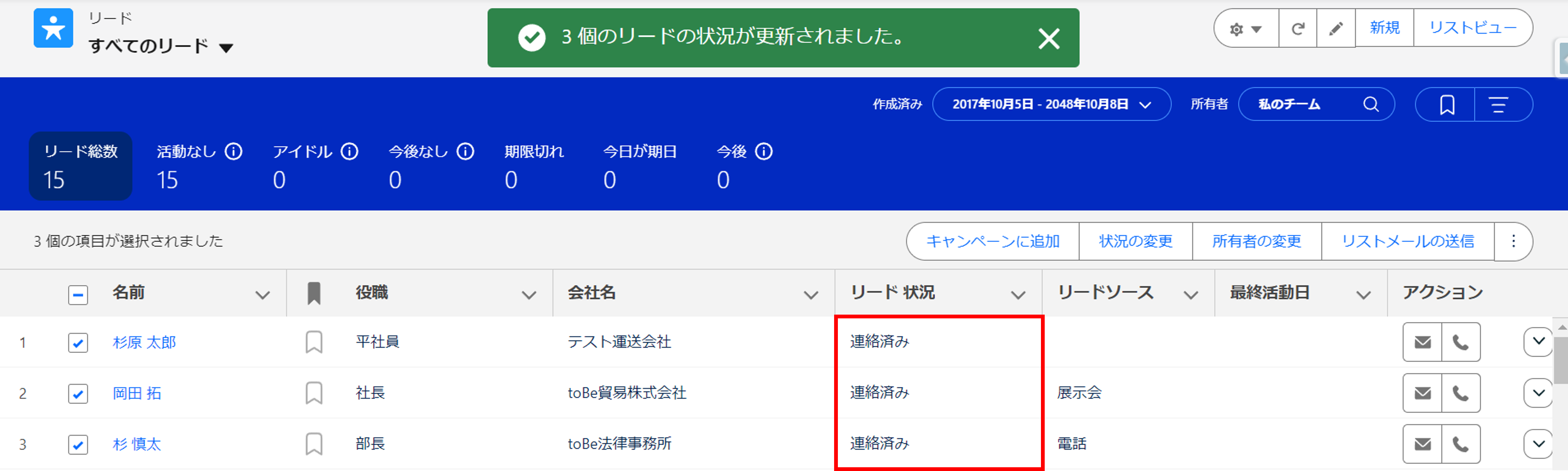Select the リード総数 metric tab
This screenshot has width=1568, height=471.
(x=80, y=165)
